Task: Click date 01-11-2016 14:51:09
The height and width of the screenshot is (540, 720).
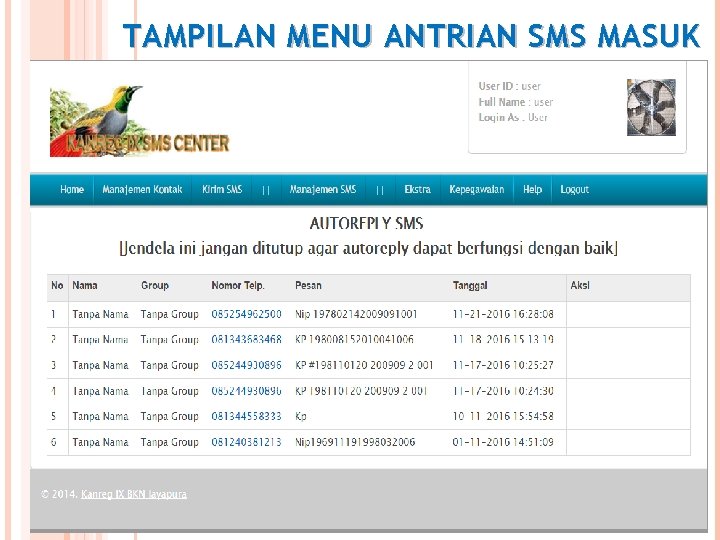Action: click(503, 442)
